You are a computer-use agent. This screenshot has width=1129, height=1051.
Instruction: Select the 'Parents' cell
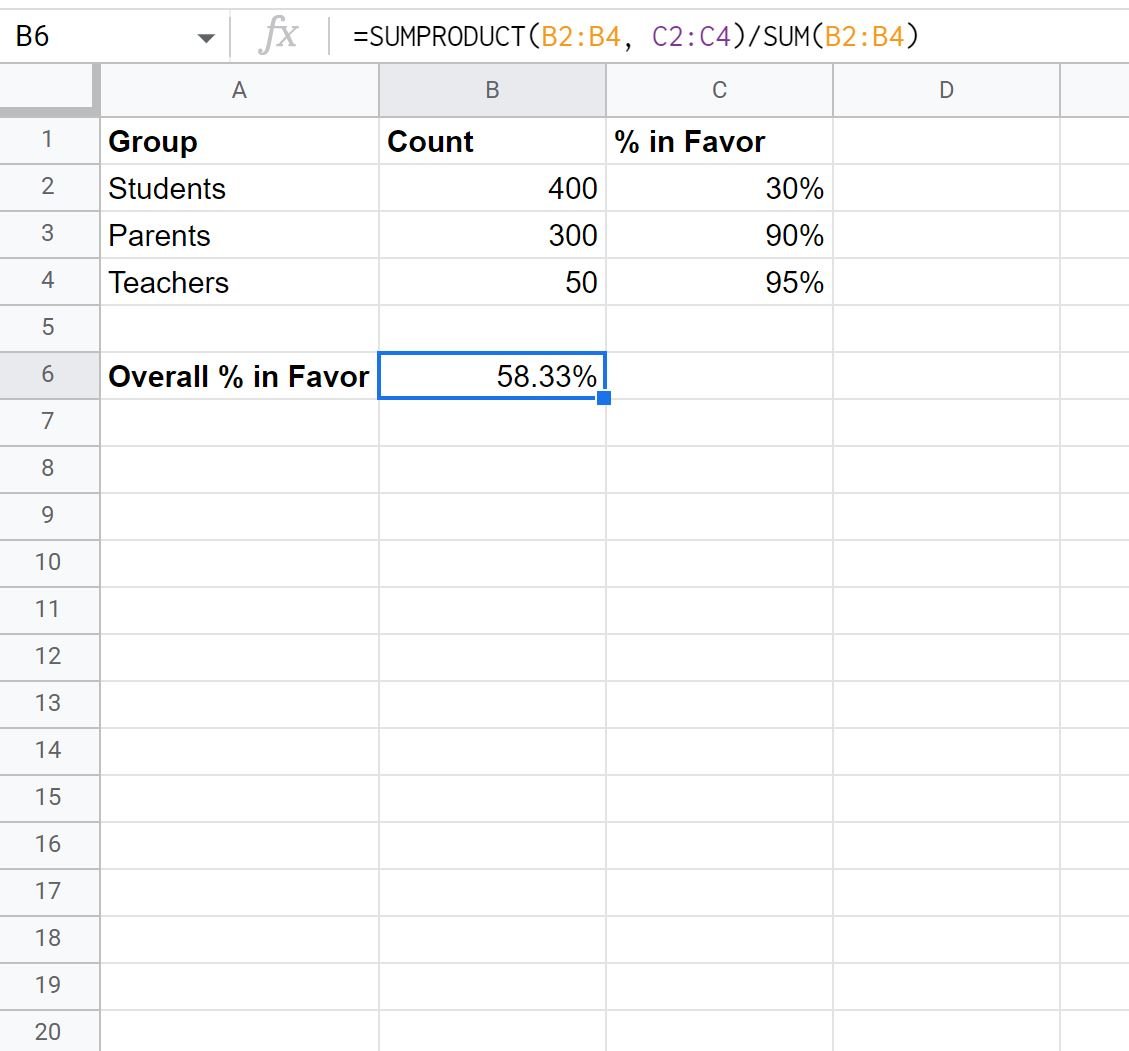[239, 235]
